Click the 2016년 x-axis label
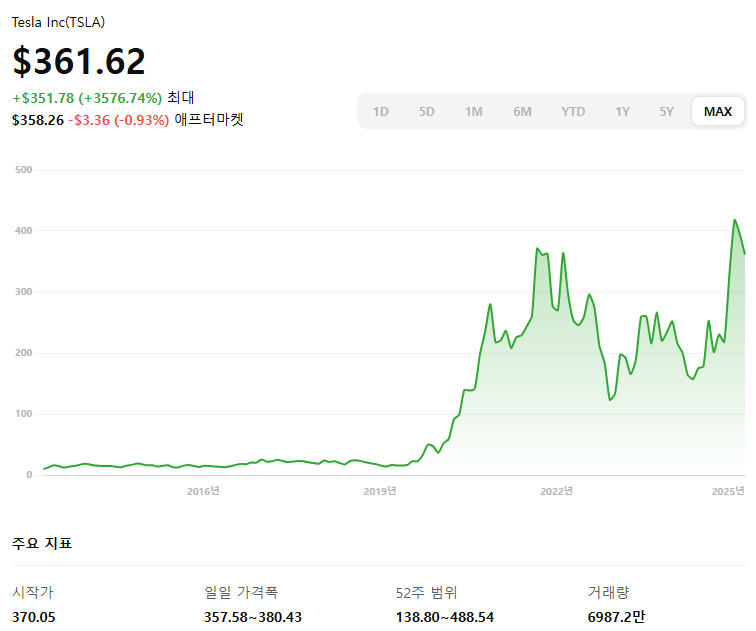756x631 pixels. pos(203,491)
